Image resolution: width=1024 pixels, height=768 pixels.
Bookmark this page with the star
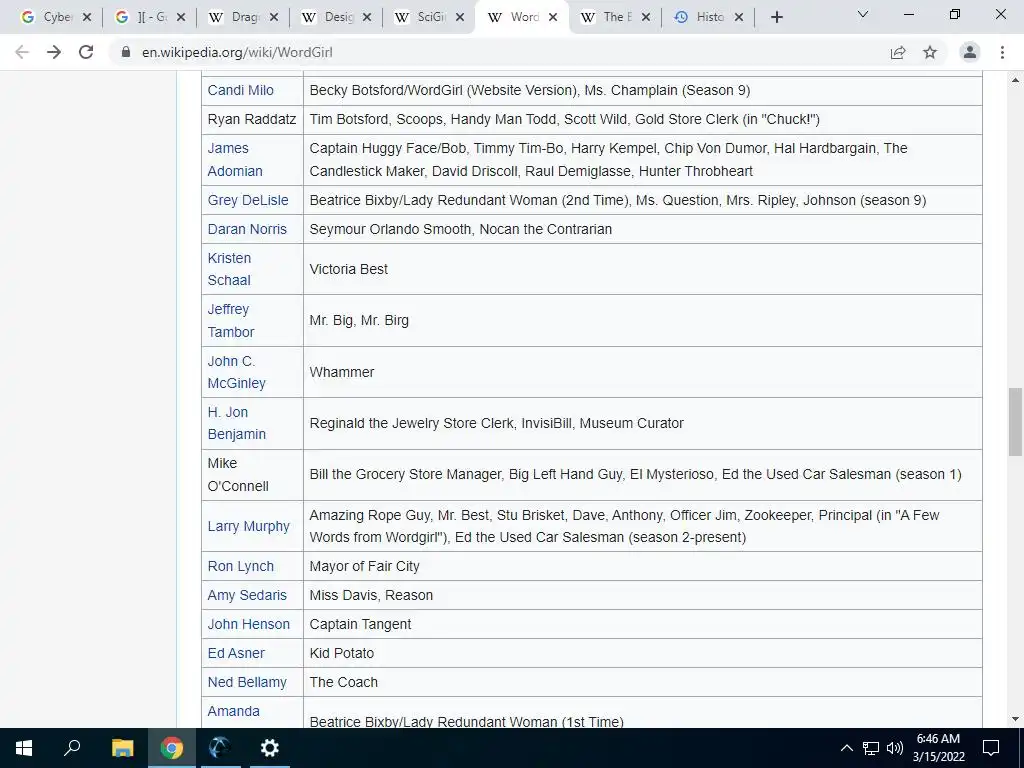tap(930, 52)
